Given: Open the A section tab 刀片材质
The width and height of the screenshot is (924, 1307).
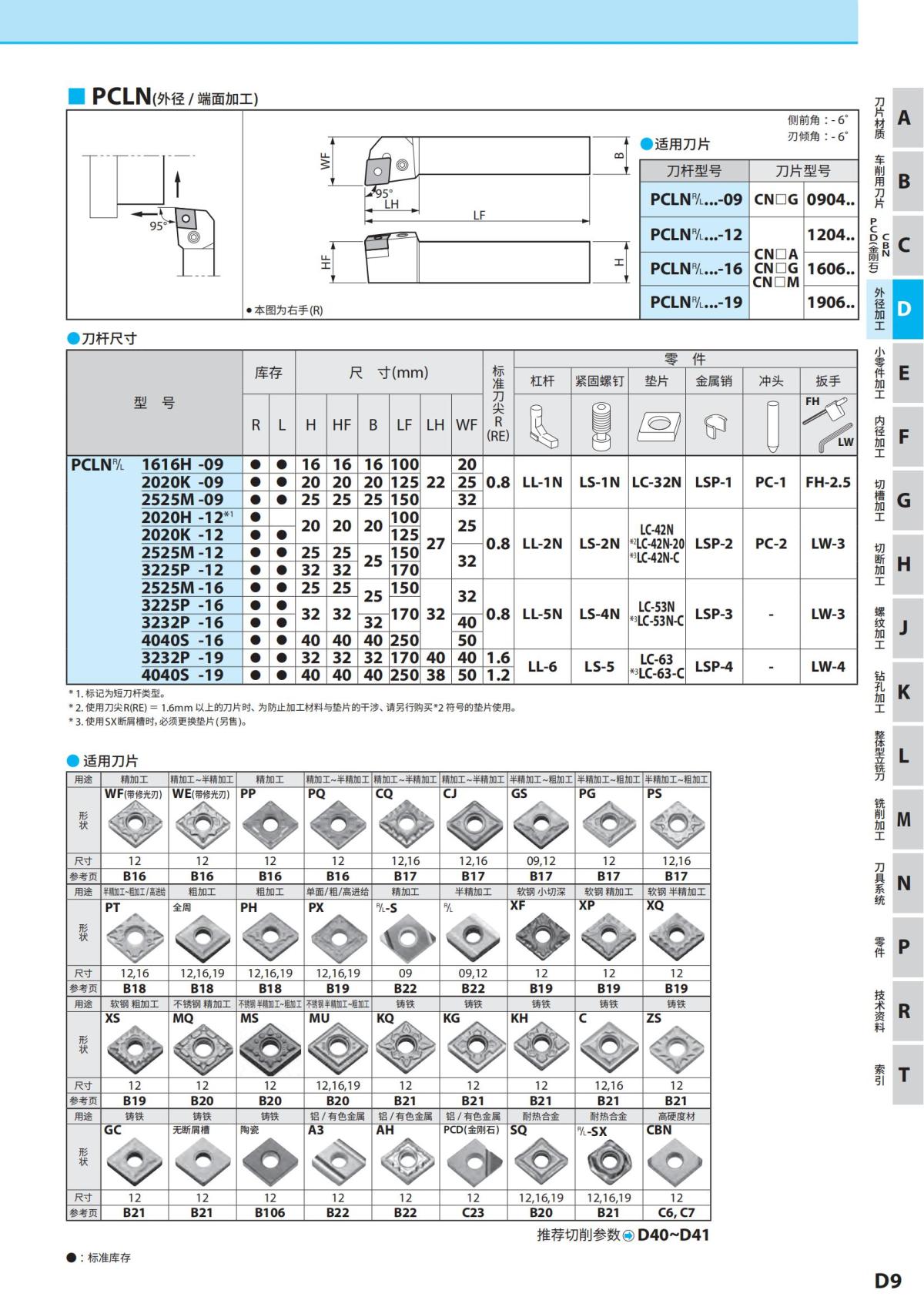Looking at the screenshot, I should click(x=896, y=118).
